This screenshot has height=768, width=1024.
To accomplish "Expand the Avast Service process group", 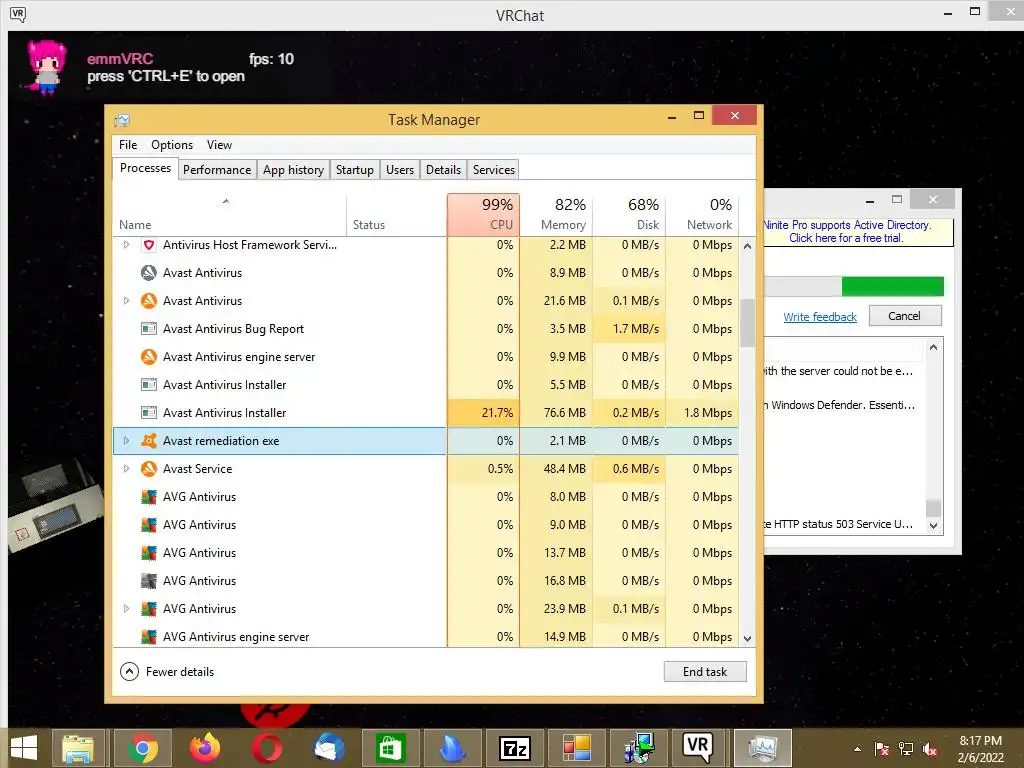I will pos(127,469).
